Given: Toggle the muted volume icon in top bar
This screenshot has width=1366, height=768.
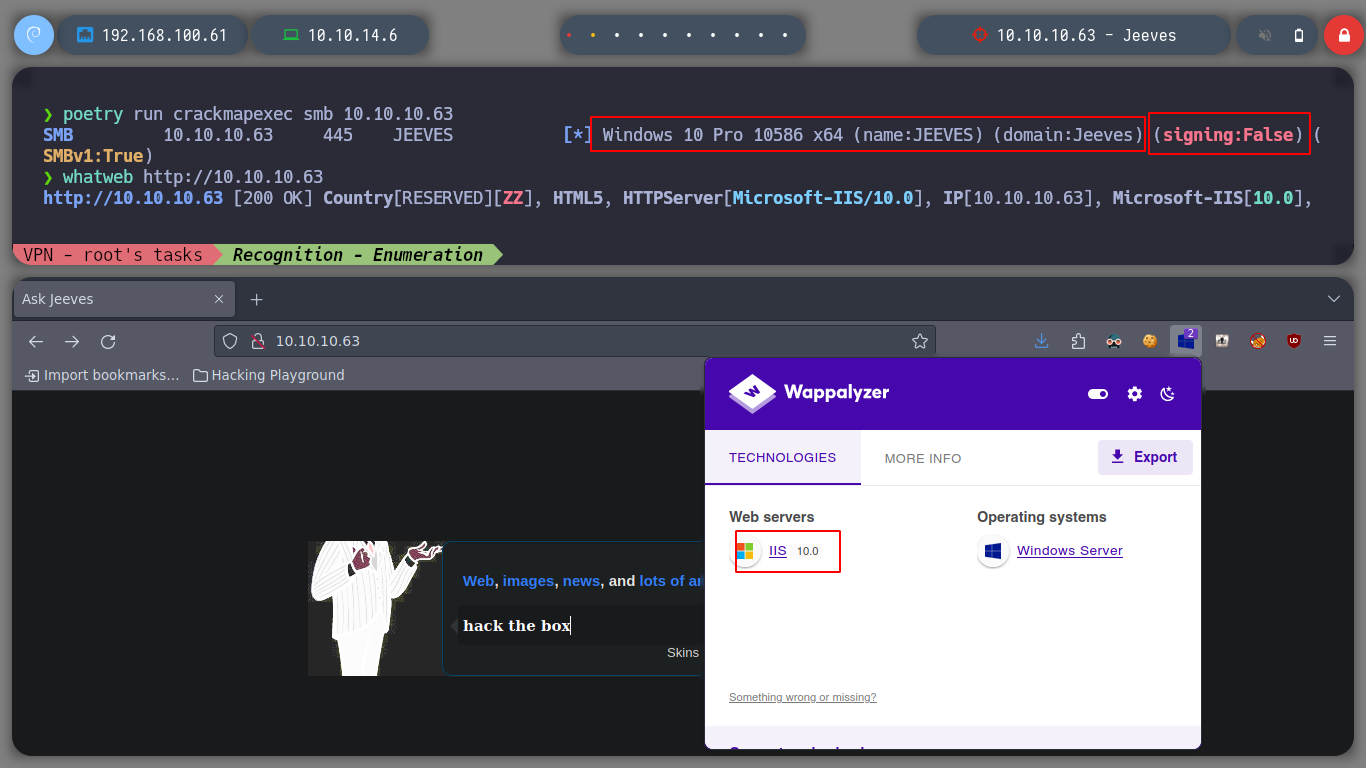Looking at the screenshot, I should click(x=1264, y=35).
